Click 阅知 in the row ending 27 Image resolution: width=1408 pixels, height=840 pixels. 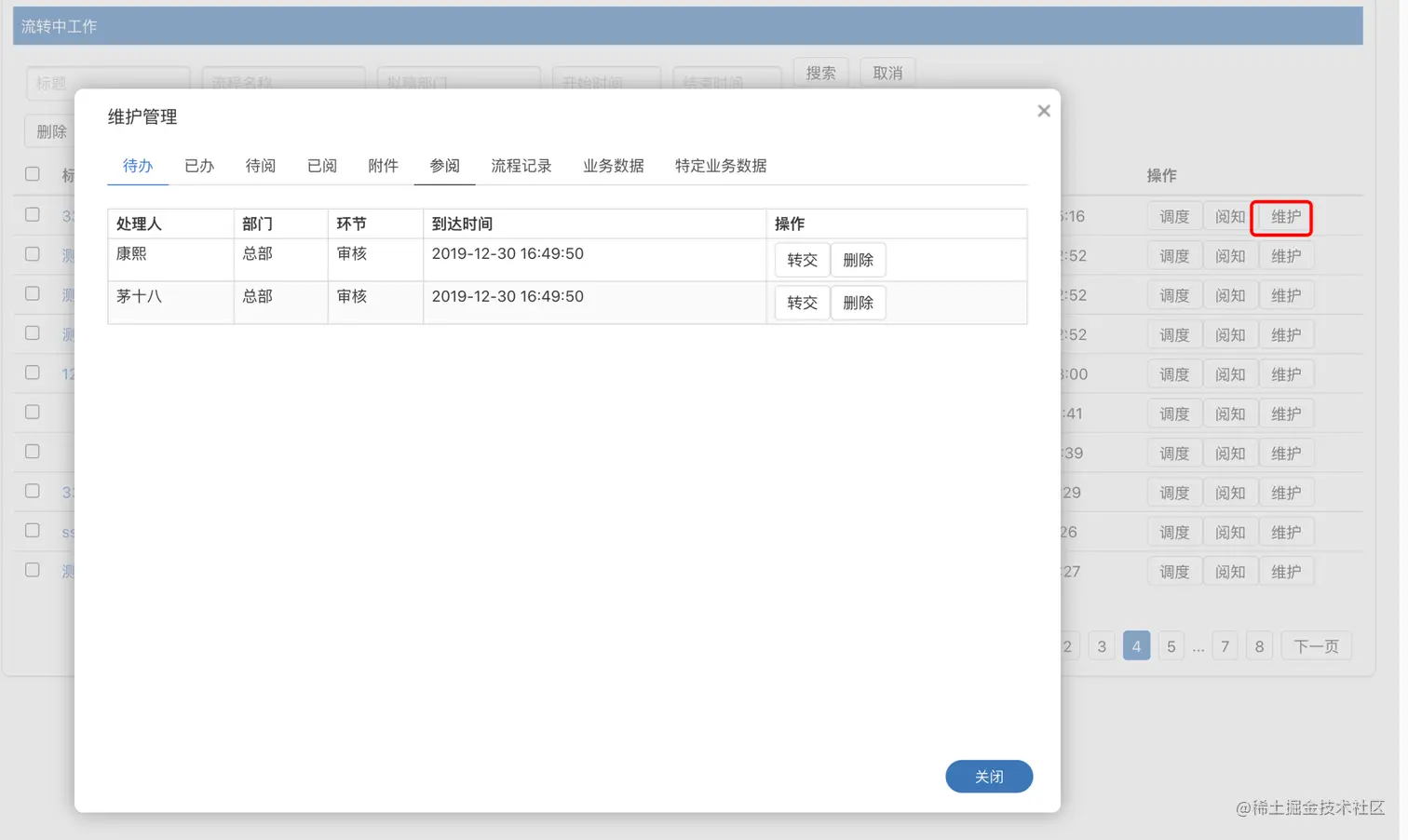1230,572
